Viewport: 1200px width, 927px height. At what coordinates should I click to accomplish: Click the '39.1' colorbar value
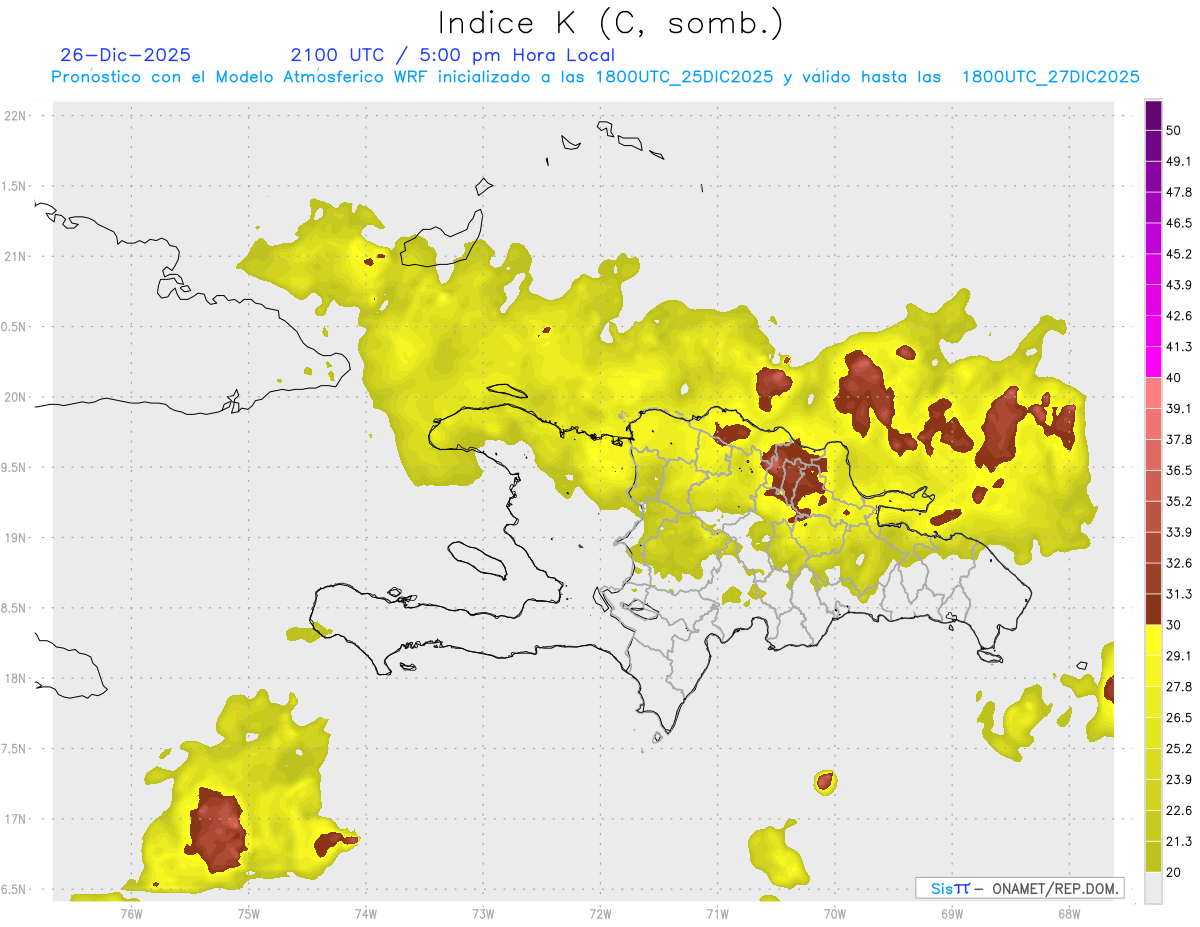[x=1178, y=409]
